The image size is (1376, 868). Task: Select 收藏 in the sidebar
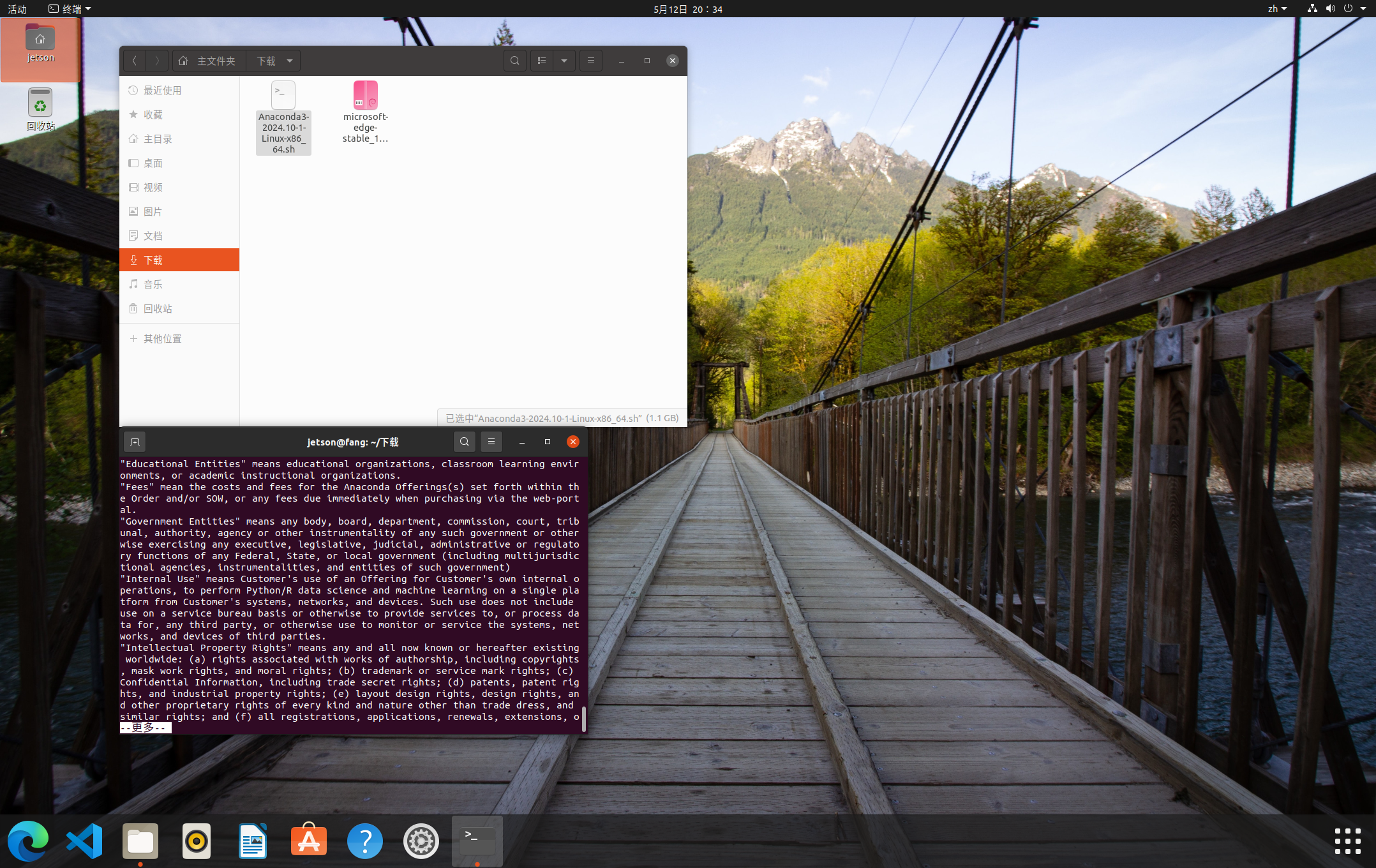point(179,114)
